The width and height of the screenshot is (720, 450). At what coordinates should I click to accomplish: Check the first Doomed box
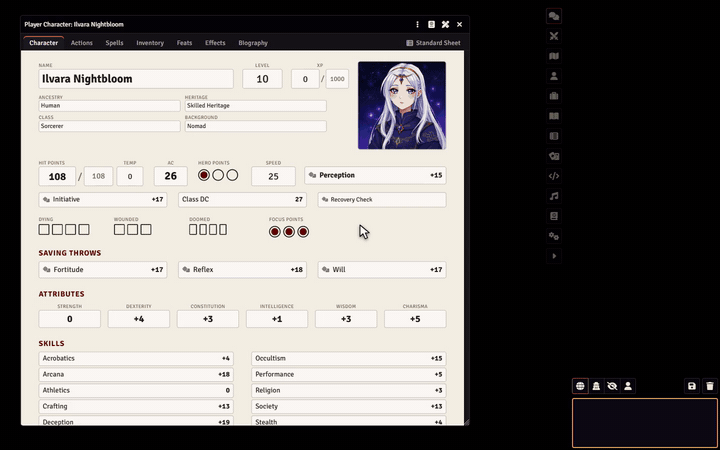click(x=193, y=230)
